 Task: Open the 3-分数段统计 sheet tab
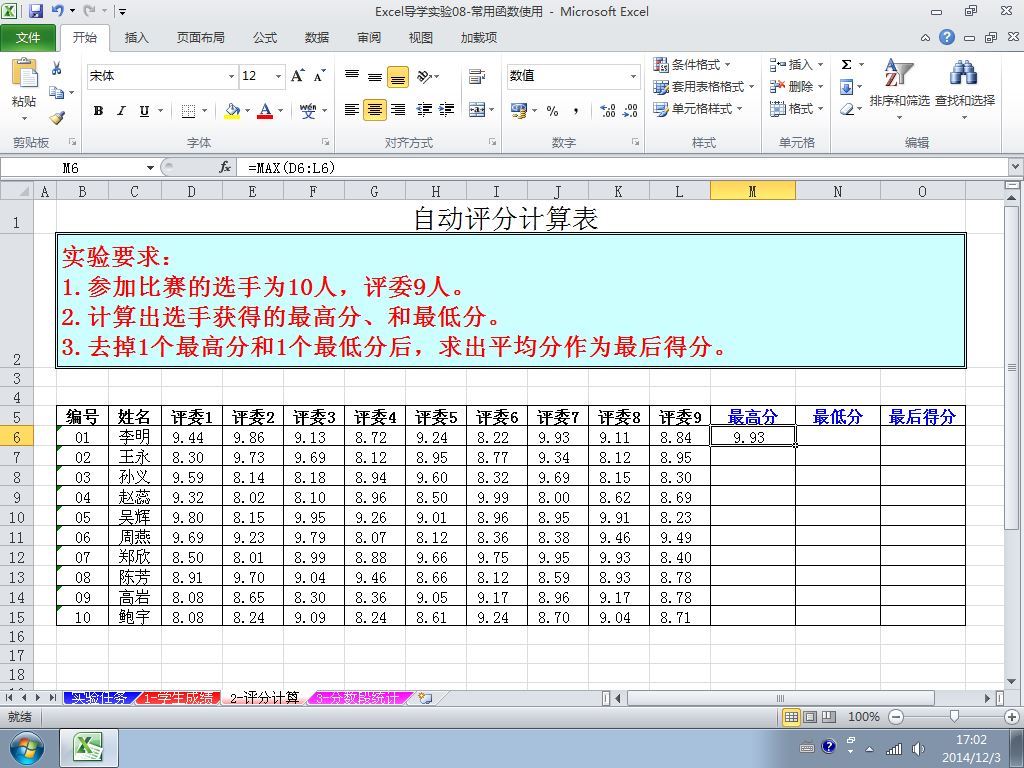(357, 698)
